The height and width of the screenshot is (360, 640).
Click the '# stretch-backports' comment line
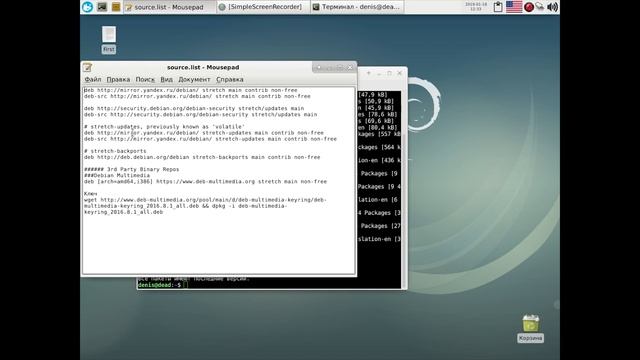[x=115, y=151]
